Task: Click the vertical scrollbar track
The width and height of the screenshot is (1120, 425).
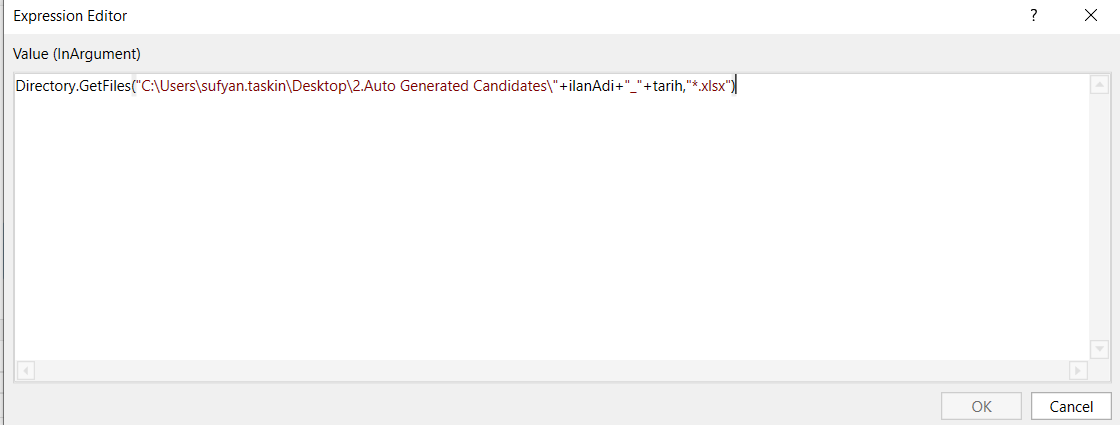Action: pos(1099,215)
